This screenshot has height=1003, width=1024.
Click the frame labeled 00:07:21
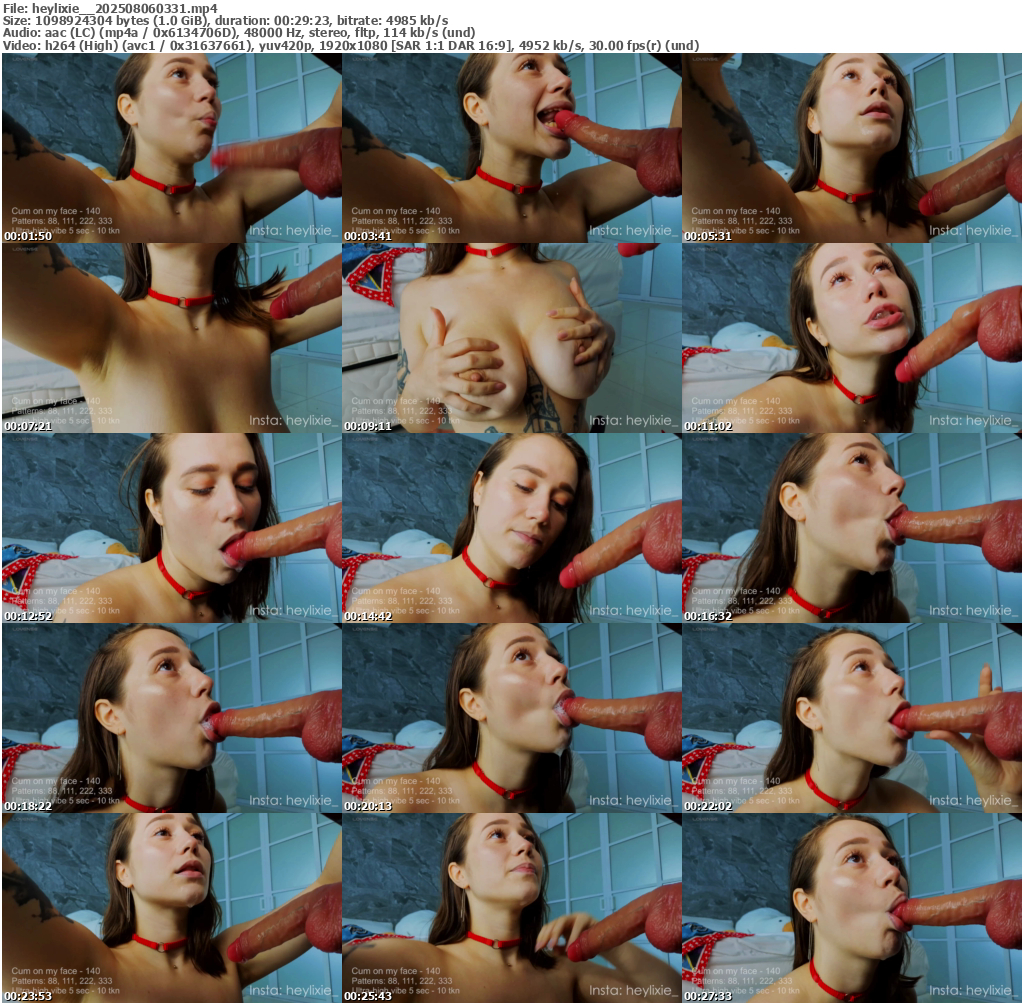click(x=171, y=338)
